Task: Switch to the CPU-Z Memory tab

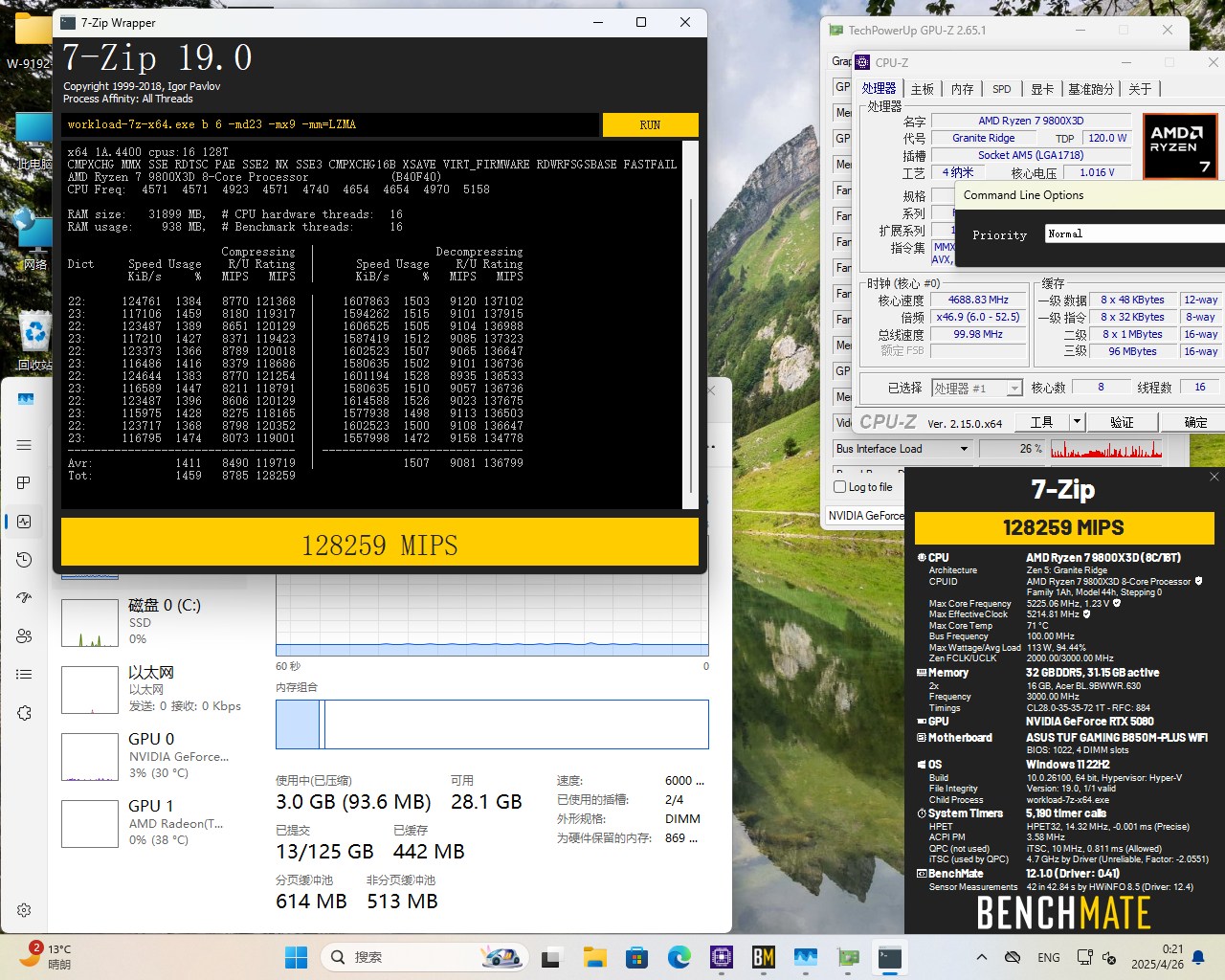Action: (x=962, y=89)
